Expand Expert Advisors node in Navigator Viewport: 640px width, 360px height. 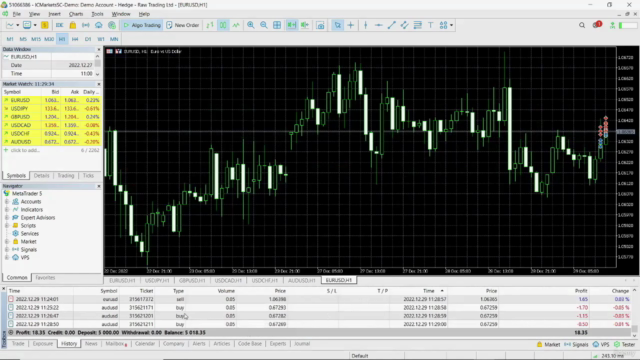click(7, 218)
